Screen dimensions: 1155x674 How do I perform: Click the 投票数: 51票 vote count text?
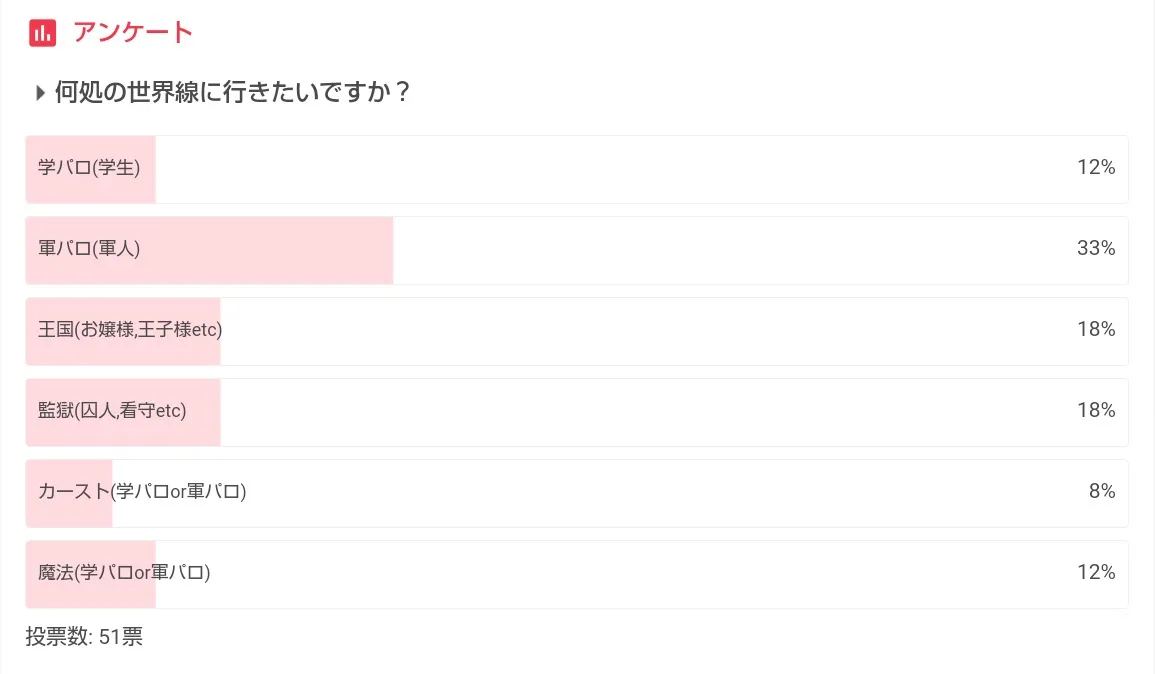[x=84, y=637]
